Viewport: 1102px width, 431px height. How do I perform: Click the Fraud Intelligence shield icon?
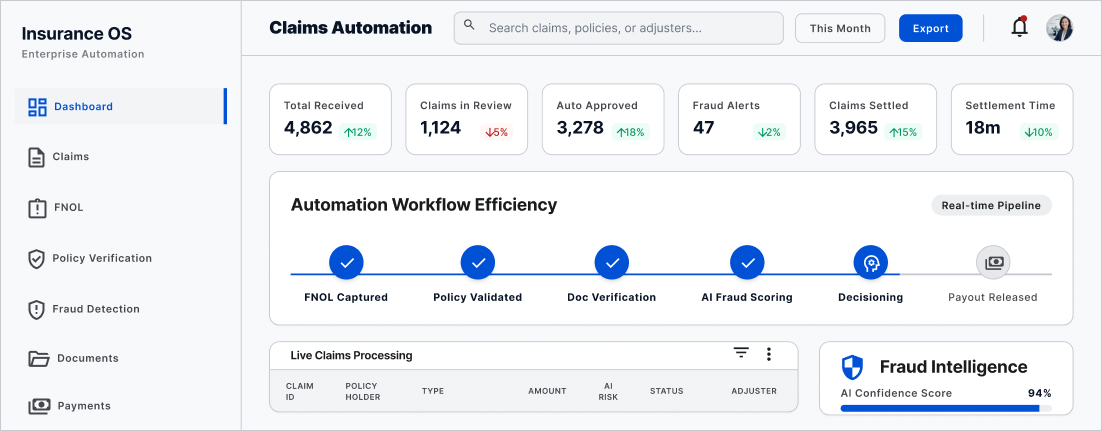point(852,368)
